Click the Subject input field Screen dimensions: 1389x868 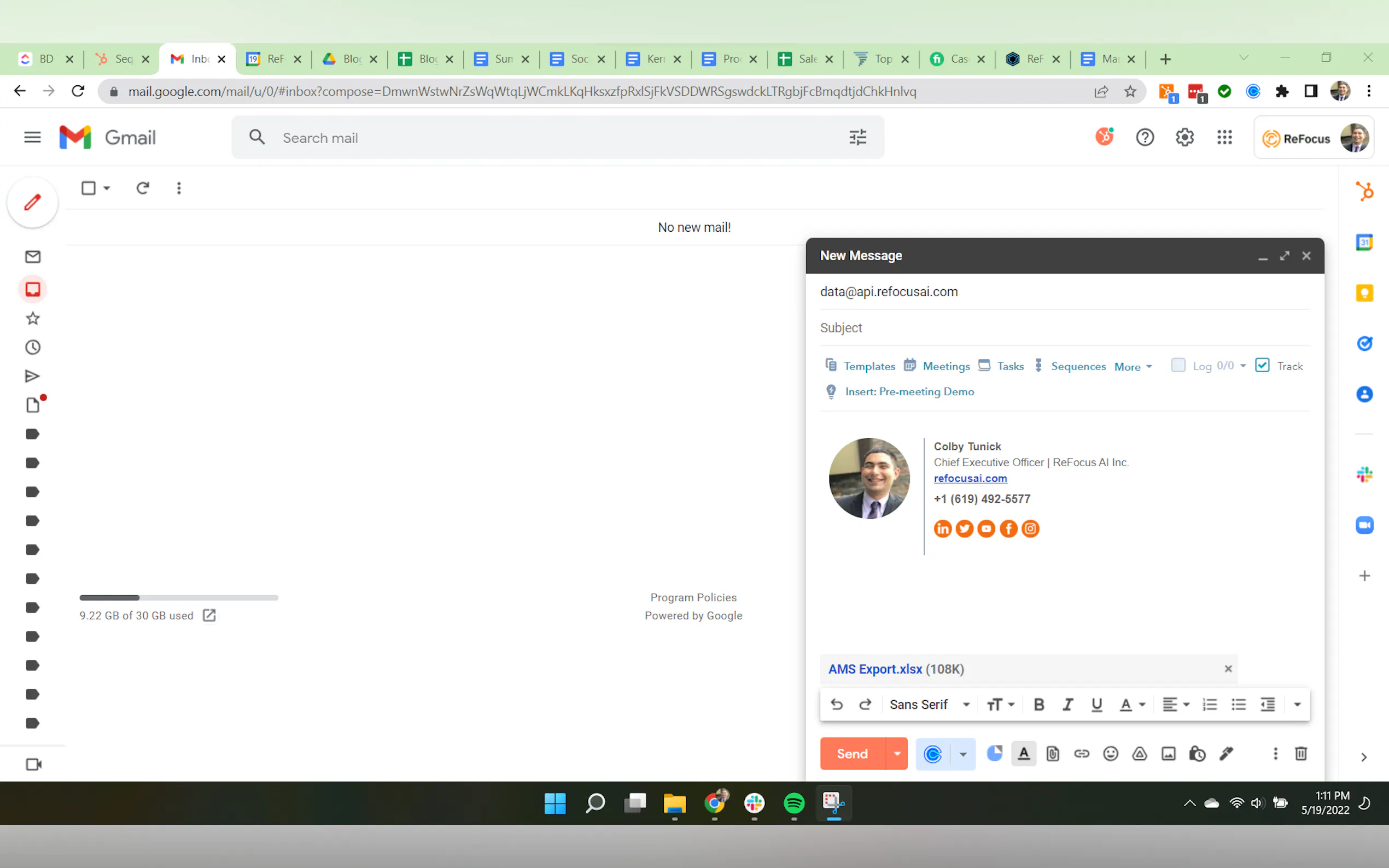click(x=1064, y=328)
